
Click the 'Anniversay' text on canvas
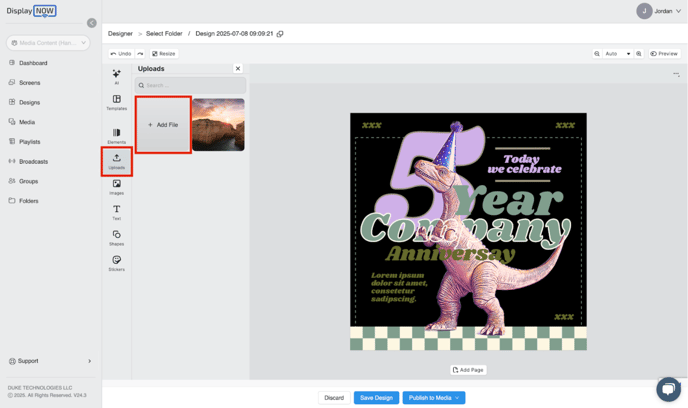click(x=450, y=254)
